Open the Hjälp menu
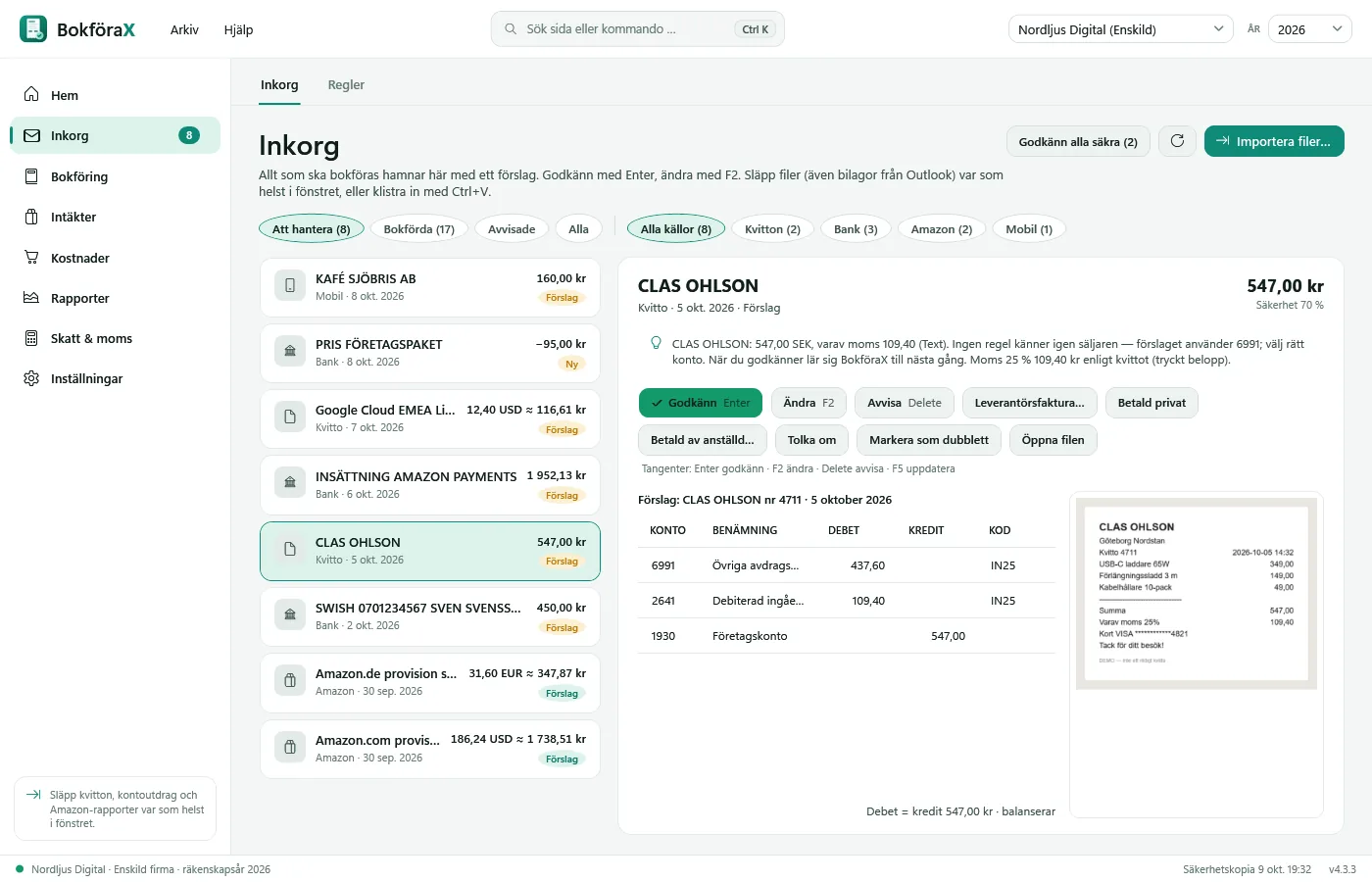The height and width of the screenshot is (882, 1372). tap(238, 29)
